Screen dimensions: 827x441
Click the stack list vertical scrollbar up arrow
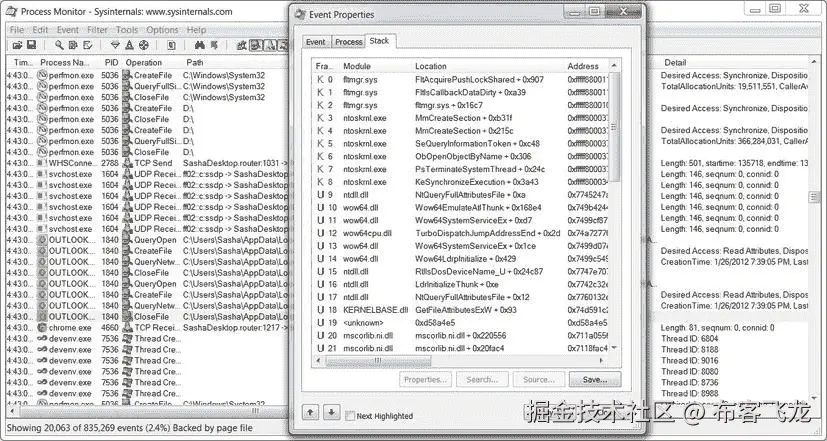click(614, 65)
